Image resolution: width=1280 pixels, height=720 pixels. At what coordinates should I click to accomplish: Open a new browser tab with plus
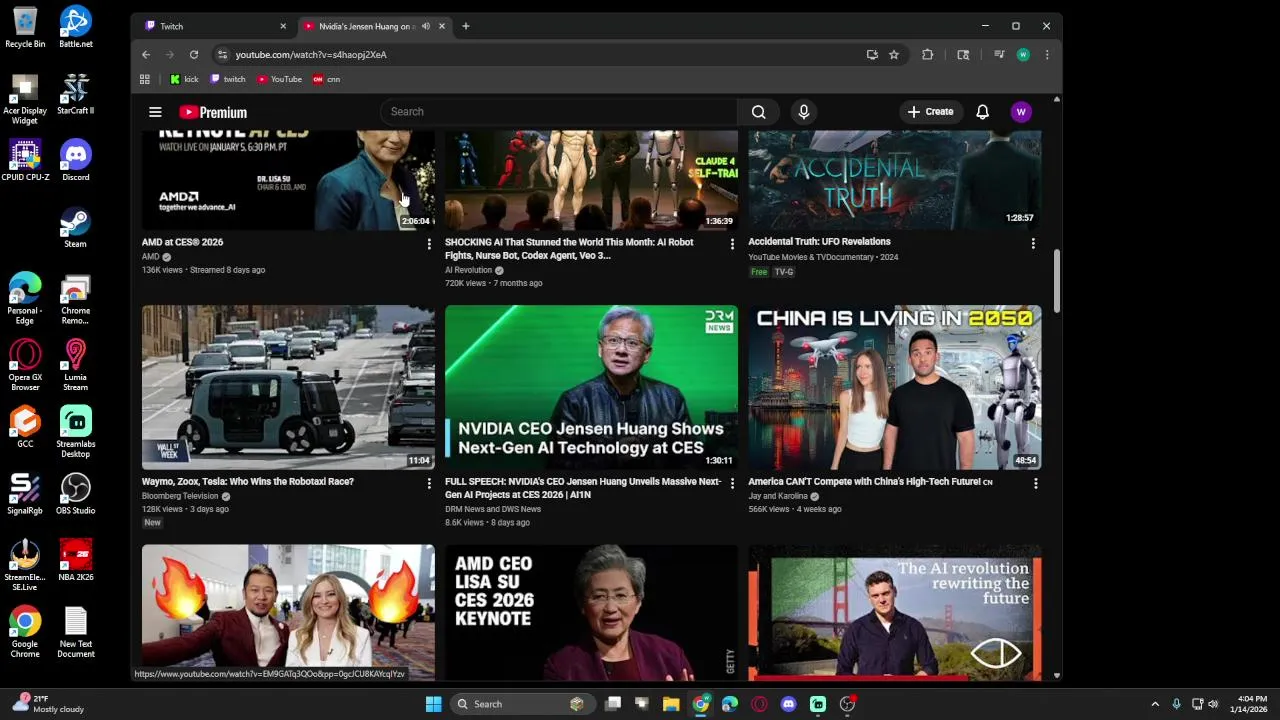pos(465,26)
